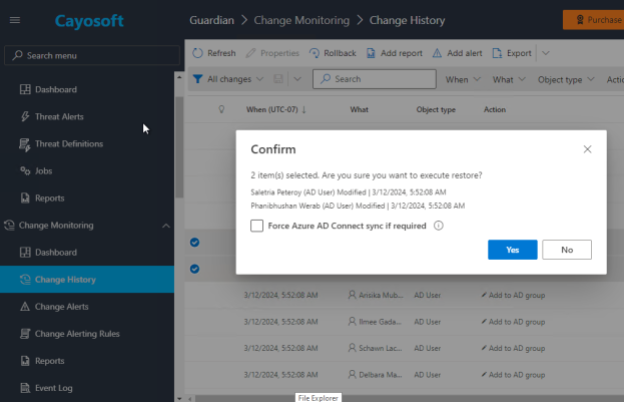Click the Change Alerts triangle icon

pyautogui.click(x=25, y=306)
